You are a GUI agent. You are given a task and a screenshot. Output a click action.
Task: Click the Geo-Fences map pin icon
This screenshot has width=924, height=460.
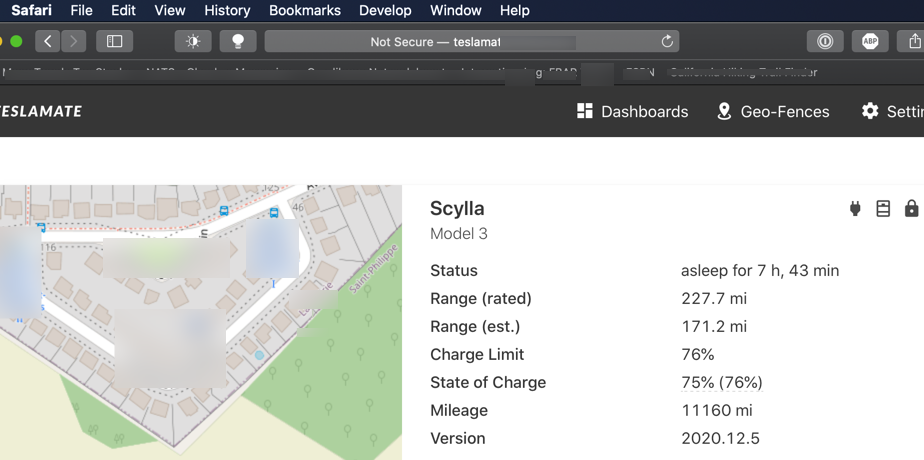coord(724,111)
